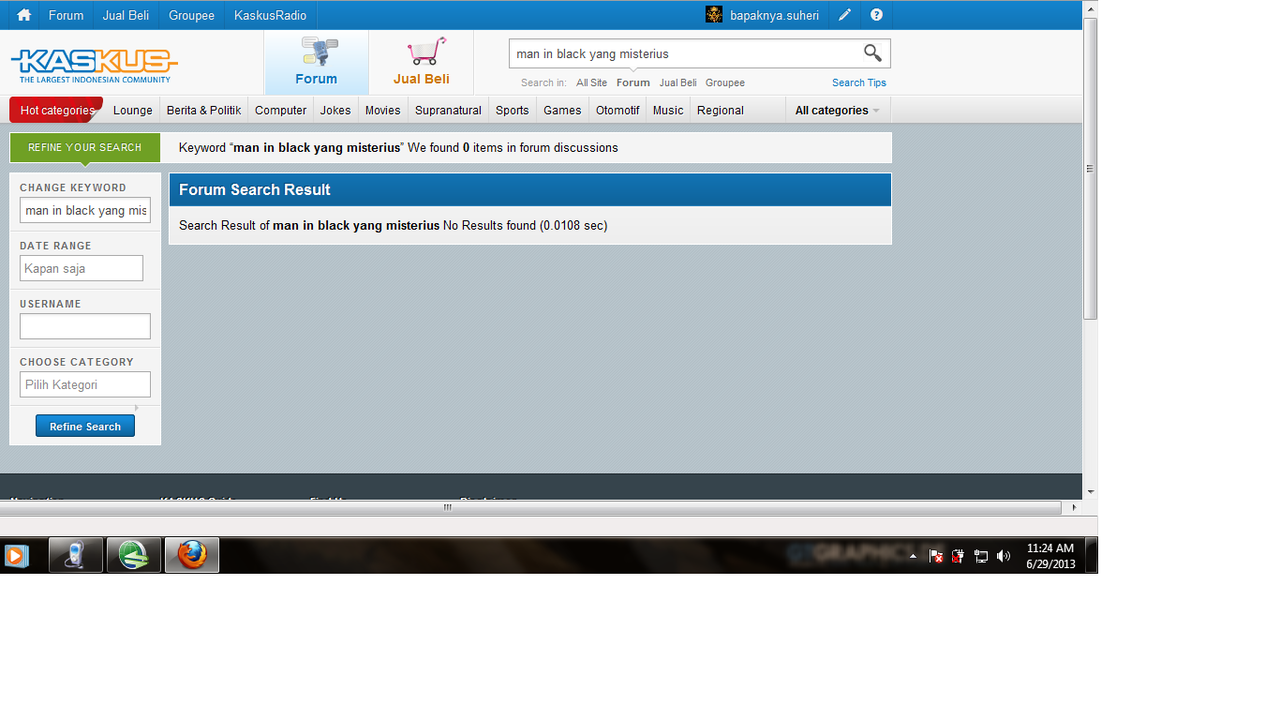Open the Lounge category
1280x720 pixels.
133,110
